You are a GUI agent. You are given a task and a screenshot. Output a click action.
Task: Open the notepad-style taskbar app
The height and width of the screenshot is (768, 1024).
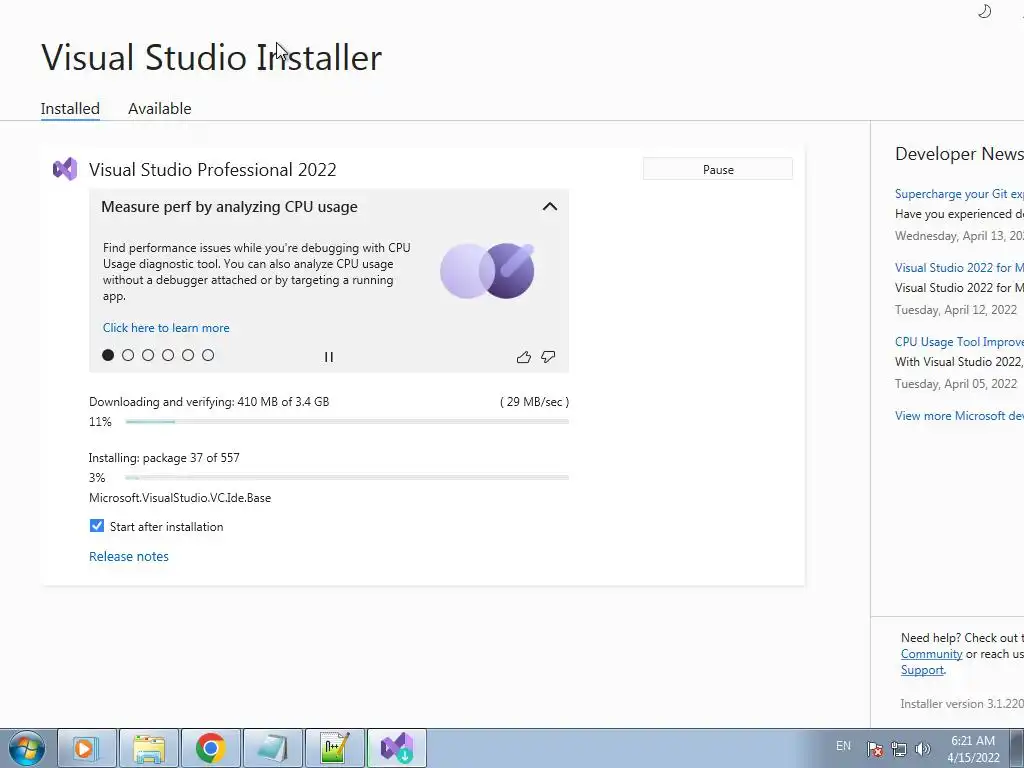point(272,748)
